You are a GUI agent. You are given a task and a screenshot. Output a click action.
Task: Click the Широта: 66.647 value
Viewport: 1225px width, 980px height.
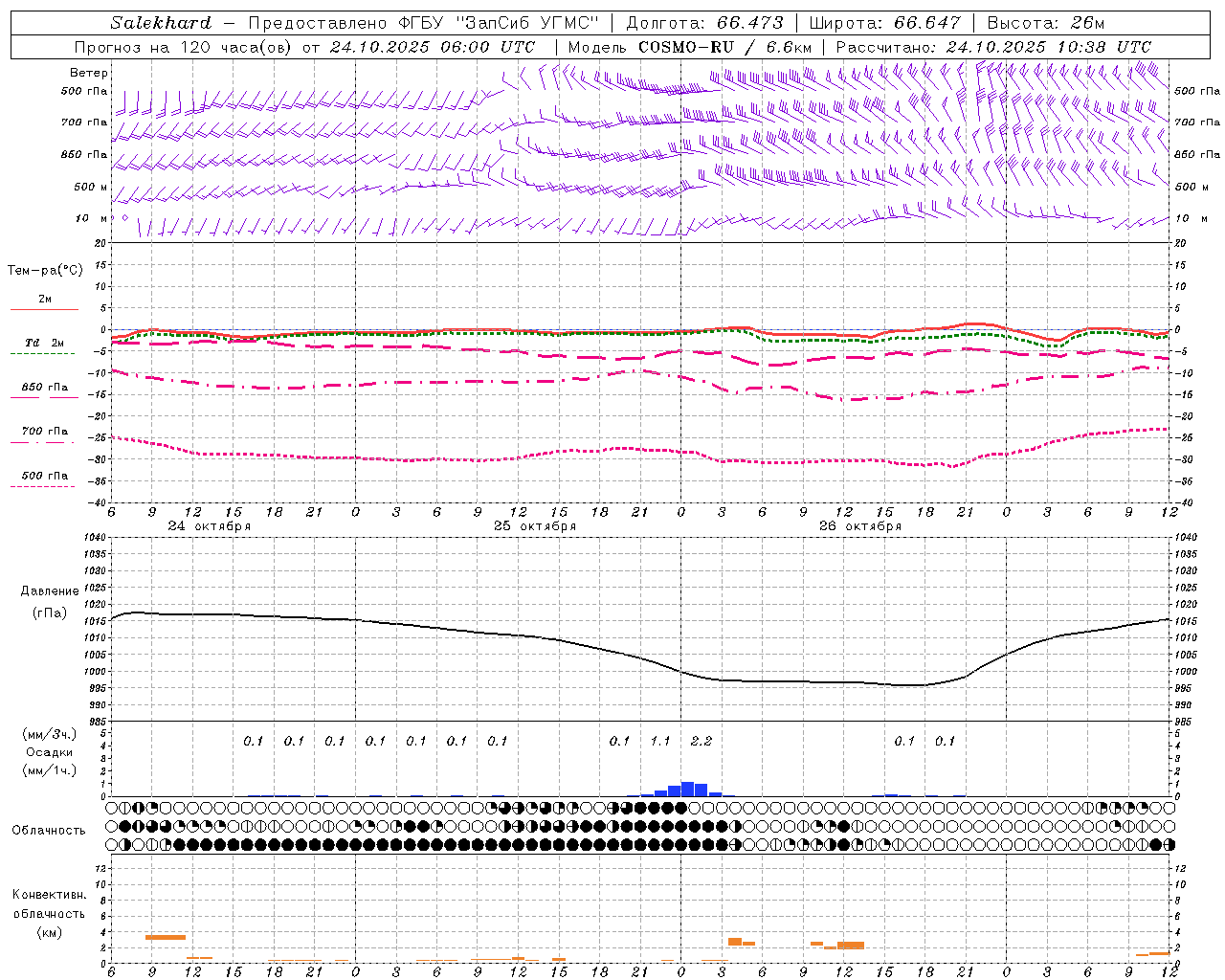tap(885, 23)
